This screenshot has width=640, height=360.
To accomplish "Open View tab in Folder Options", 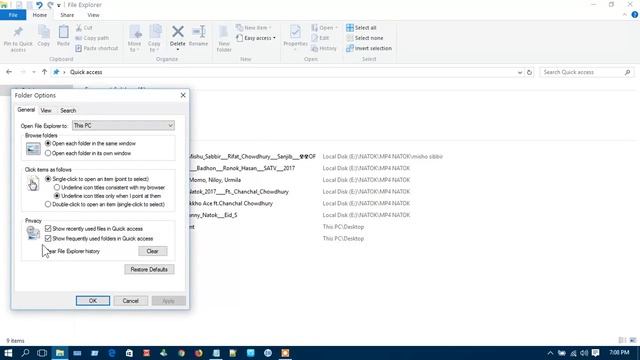I will (46, 111).
